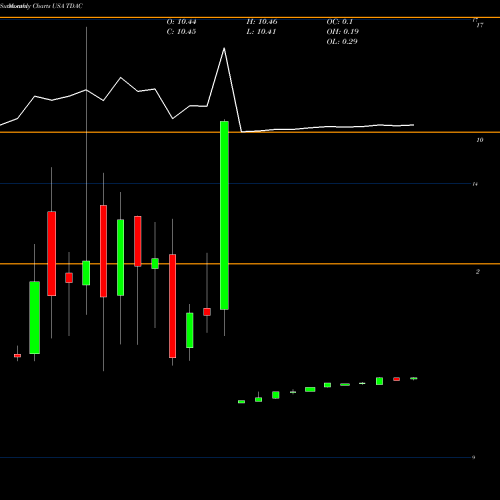Click the '9' axis label at bottom
The image size is (500, 500).
pyautogui.click(x=473, y=457)
